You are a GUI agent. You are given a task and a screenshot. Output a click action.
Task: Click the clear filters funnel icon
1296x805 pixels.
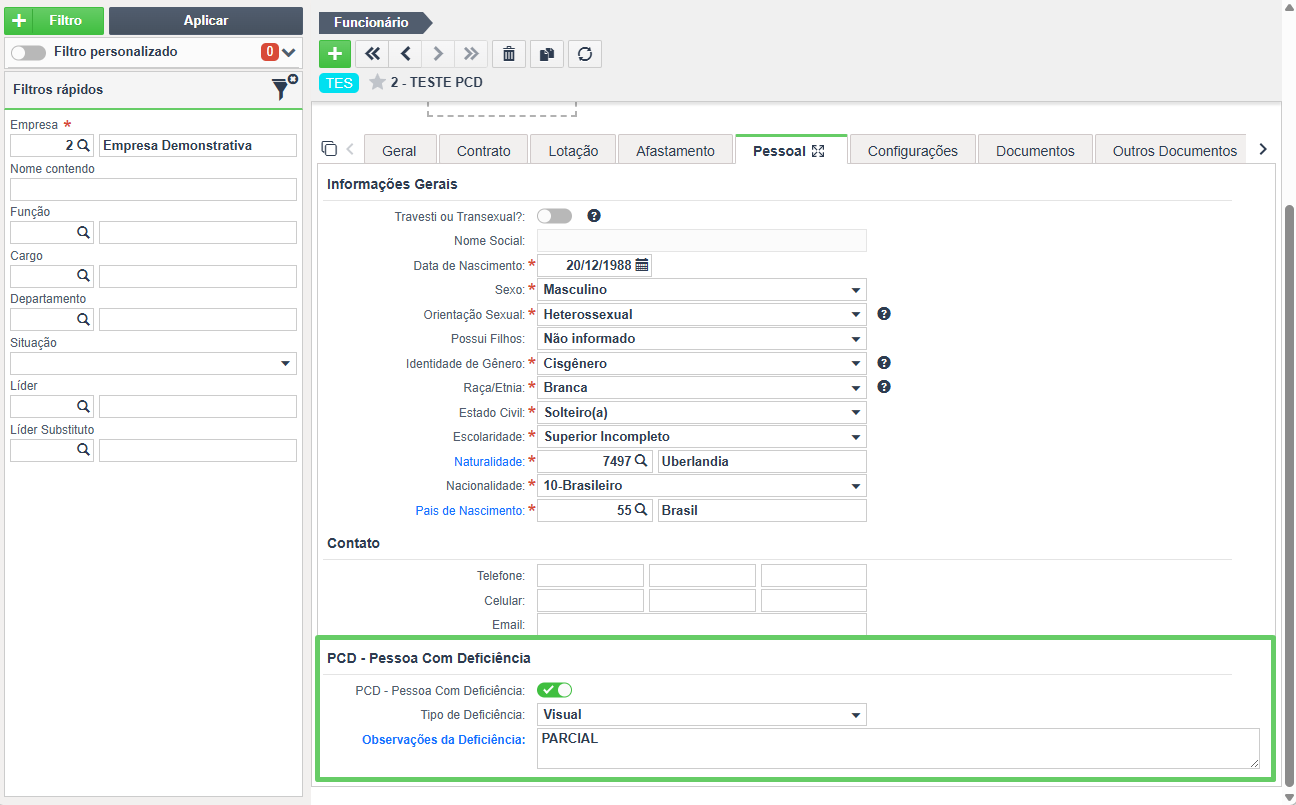click(x=284, y=89)
